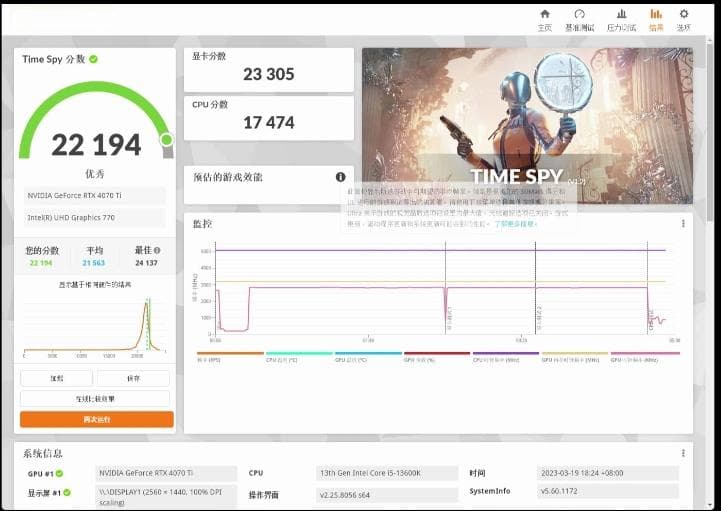Toggle the pink GPU clock frequency legend
The width and height of the screenshot is (721, 511).
click(x=645, y=357)
